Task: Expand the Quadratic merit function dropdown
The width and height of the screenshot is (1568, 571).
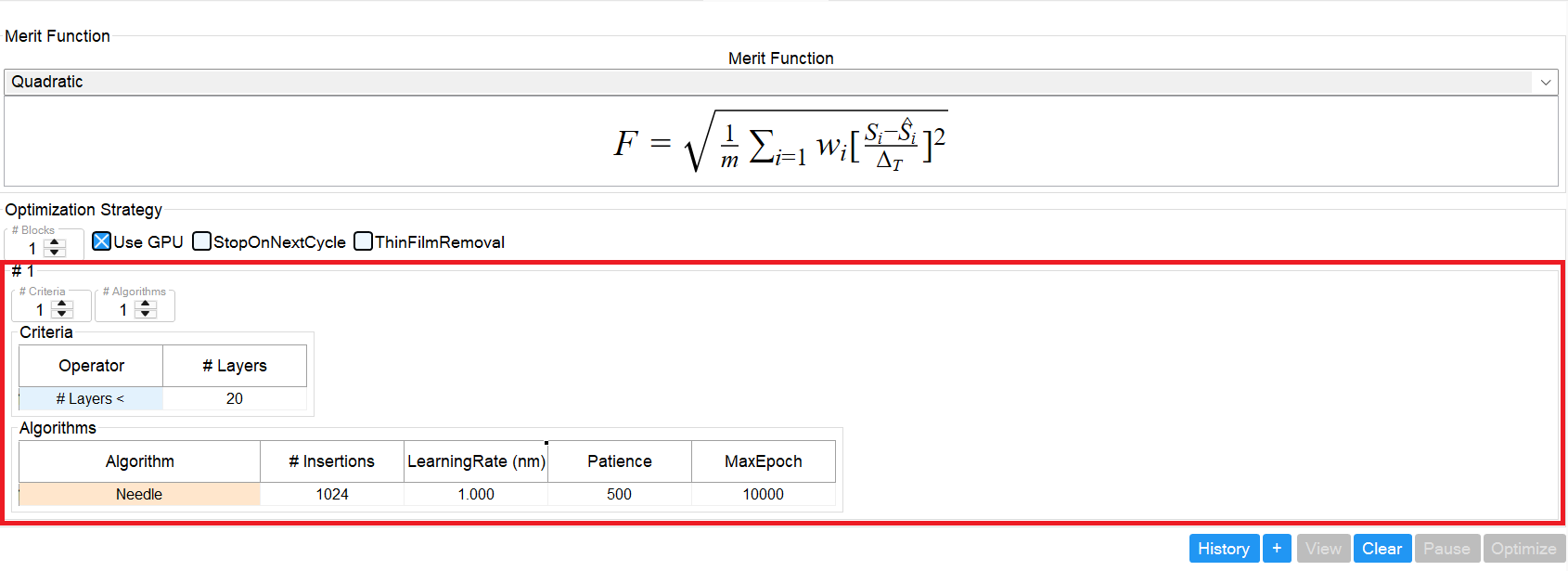Action: click(1546, 82)
